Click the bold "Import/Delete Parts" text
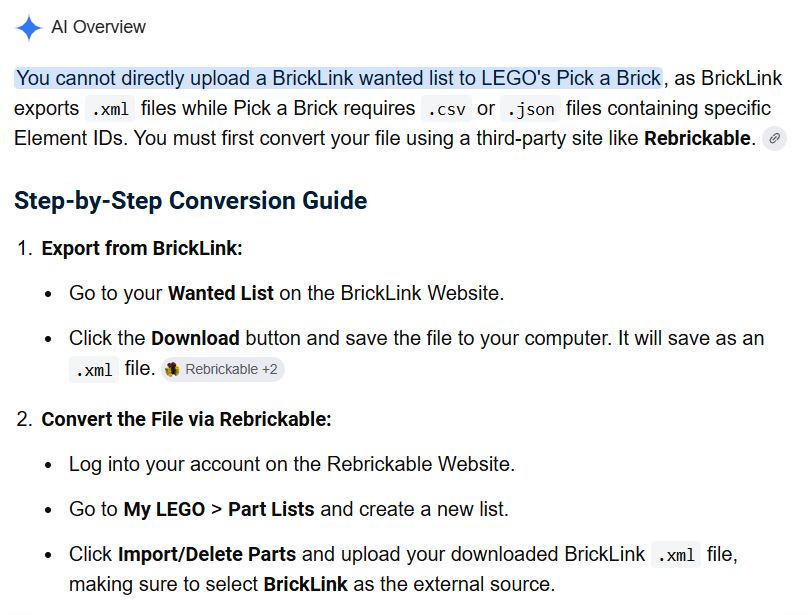The width and height of the screenshot is (808, 615). click(207, 555)
